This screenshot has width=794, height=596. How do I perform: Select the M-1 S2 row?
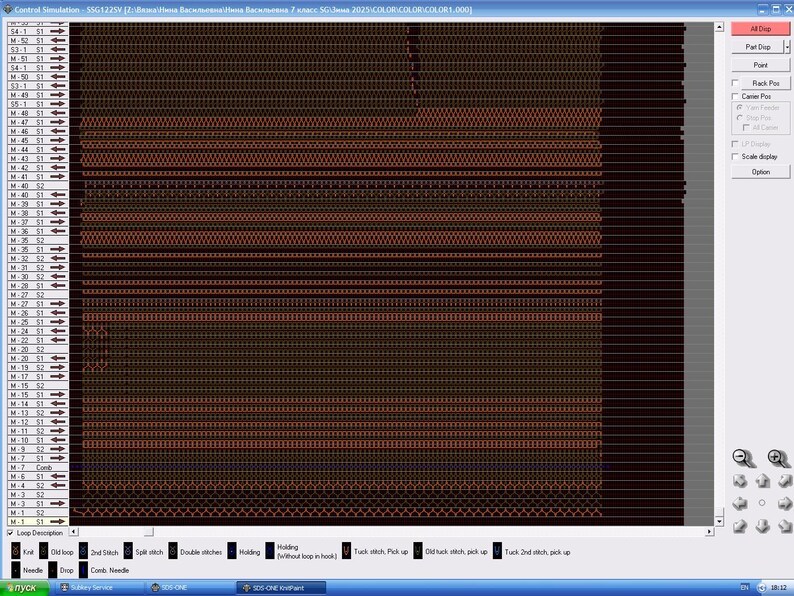[38, 512]
